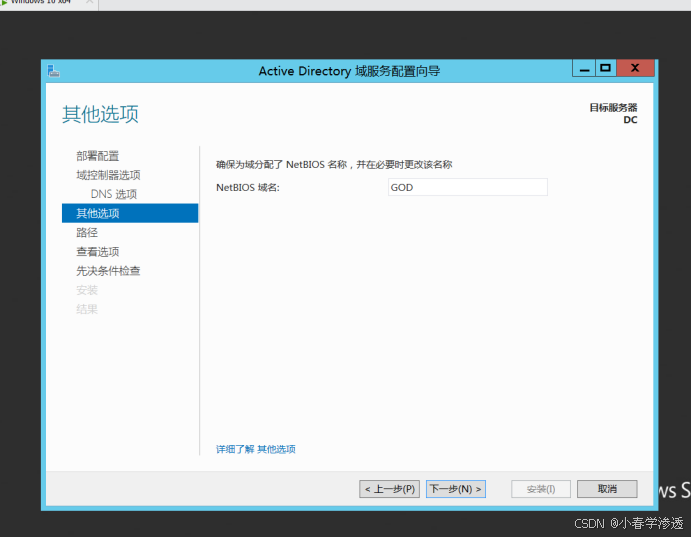The height and width of the screenshot is (538, 692).
Task: Maximize the Active Directory wizard window
Action: [606, 68]
